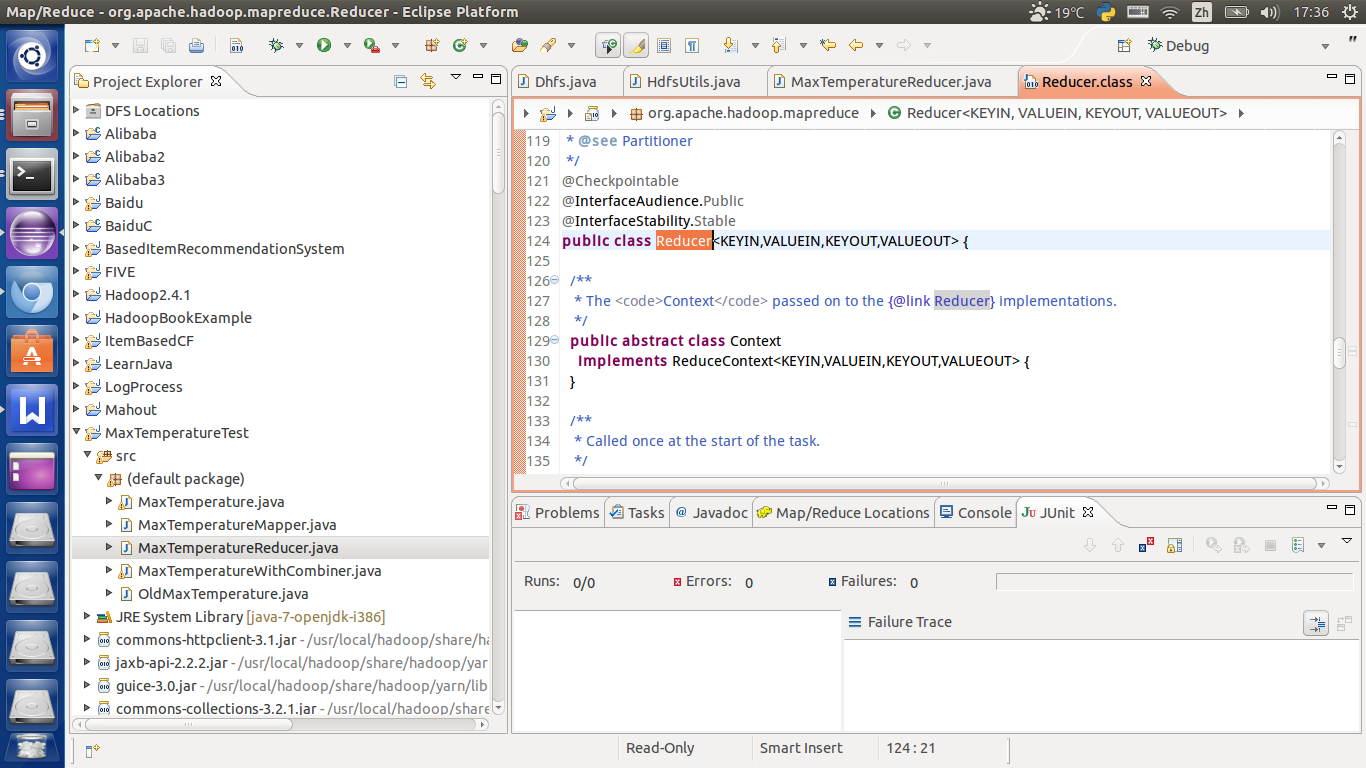Toggle Mark Occurrences highlighter button
Screen dimensions: 1366x768
click(x=636, y=46)
